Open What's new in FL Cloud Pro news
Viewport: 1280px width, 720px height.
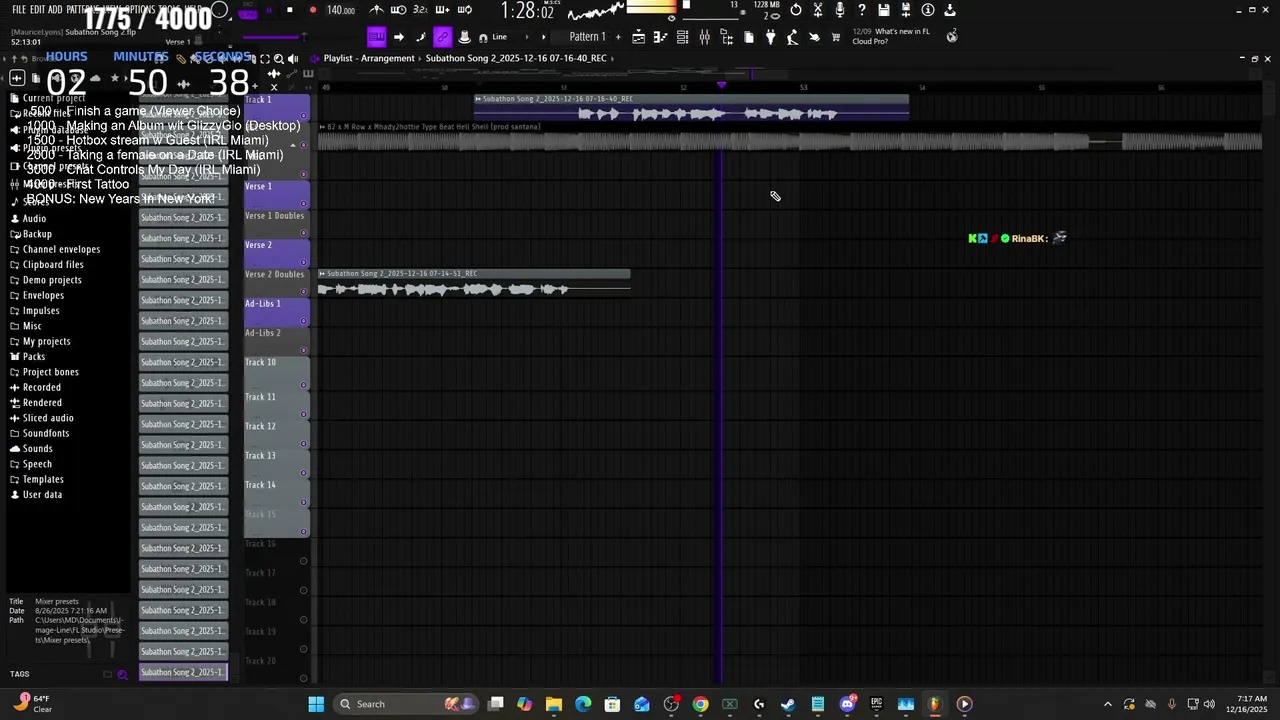pos(891,36)
